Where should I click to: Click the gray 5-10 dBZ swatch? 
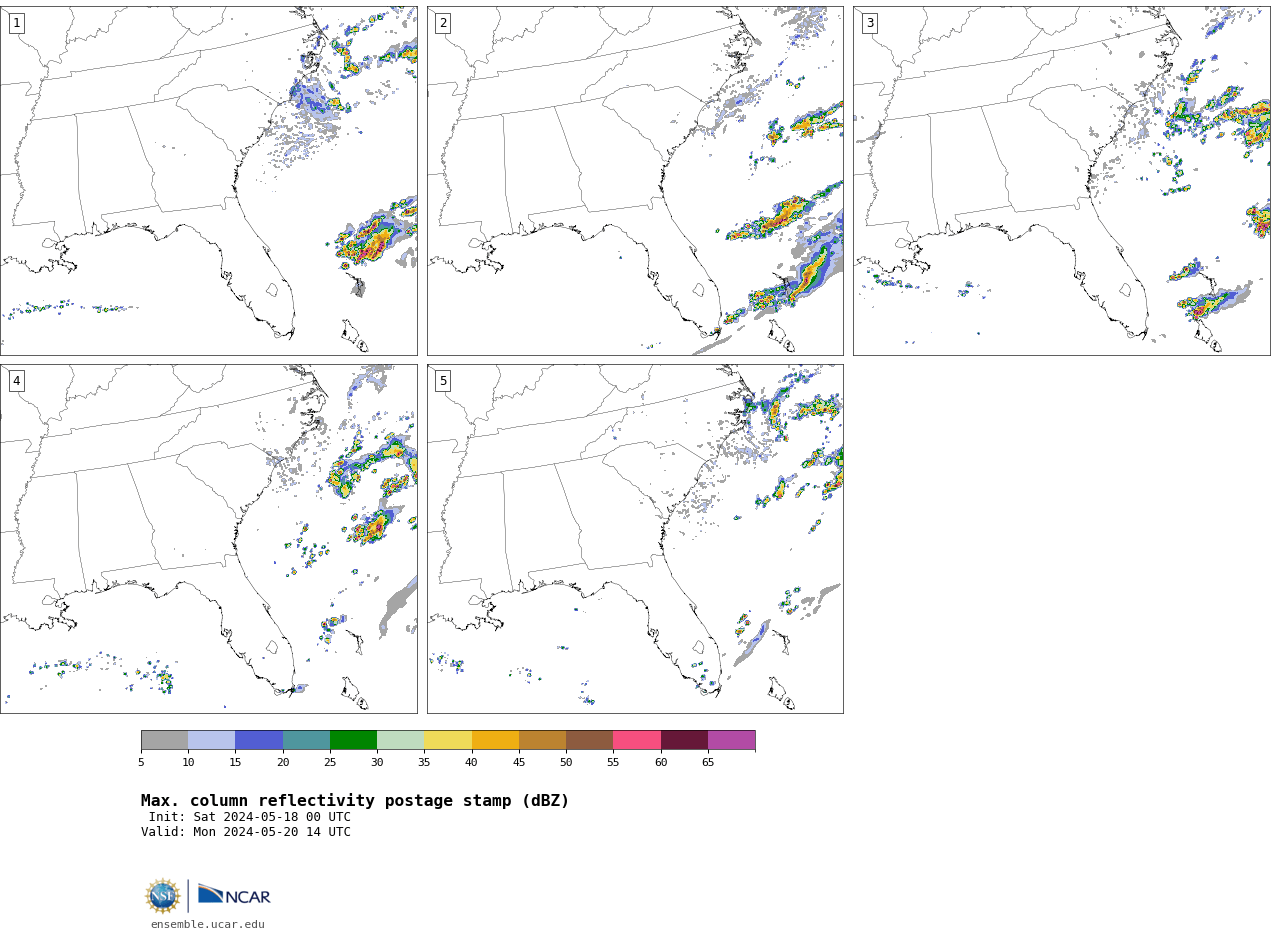(164, 740)
